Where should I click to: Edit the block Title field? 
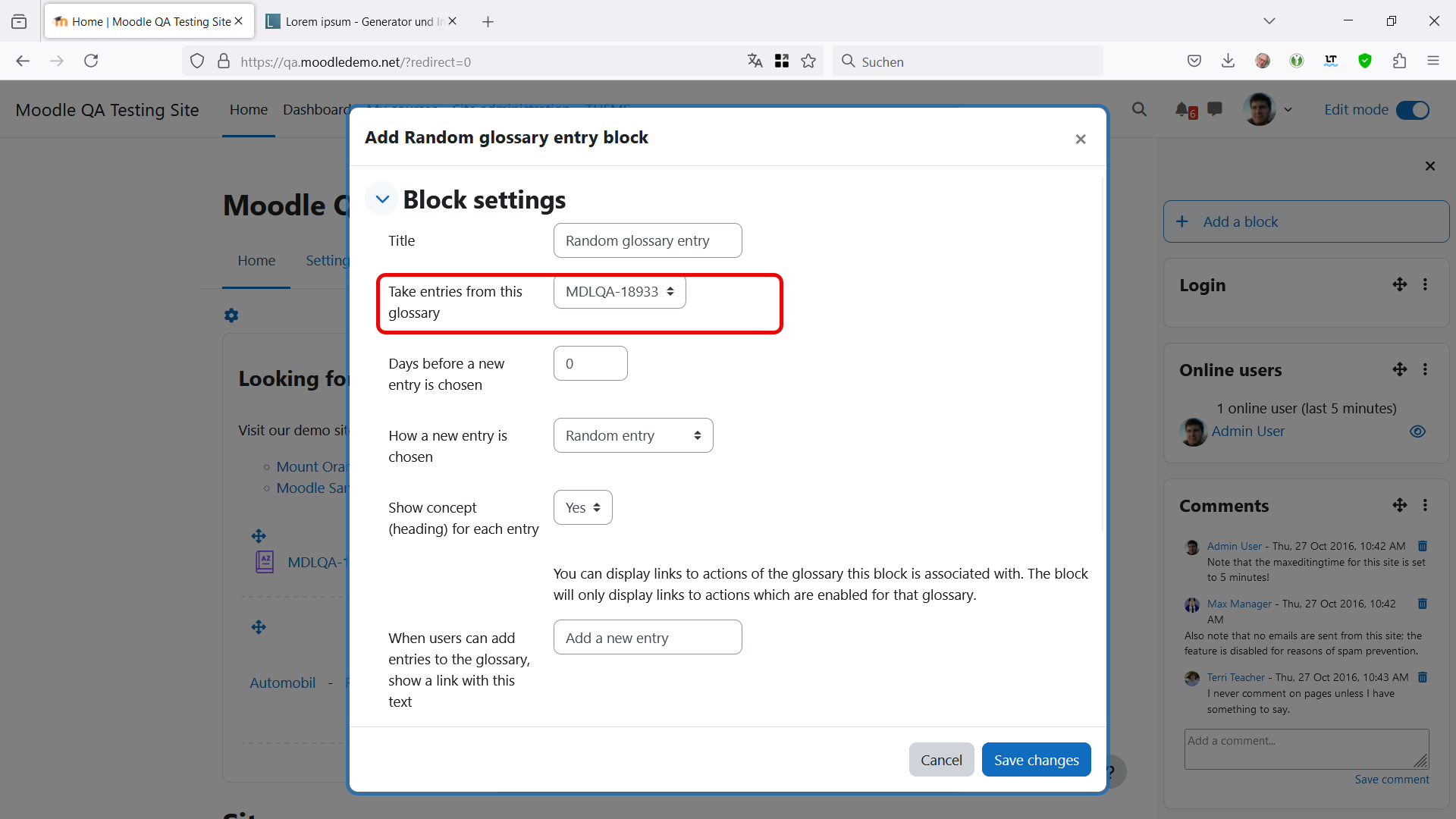click(x=648, y=240)
